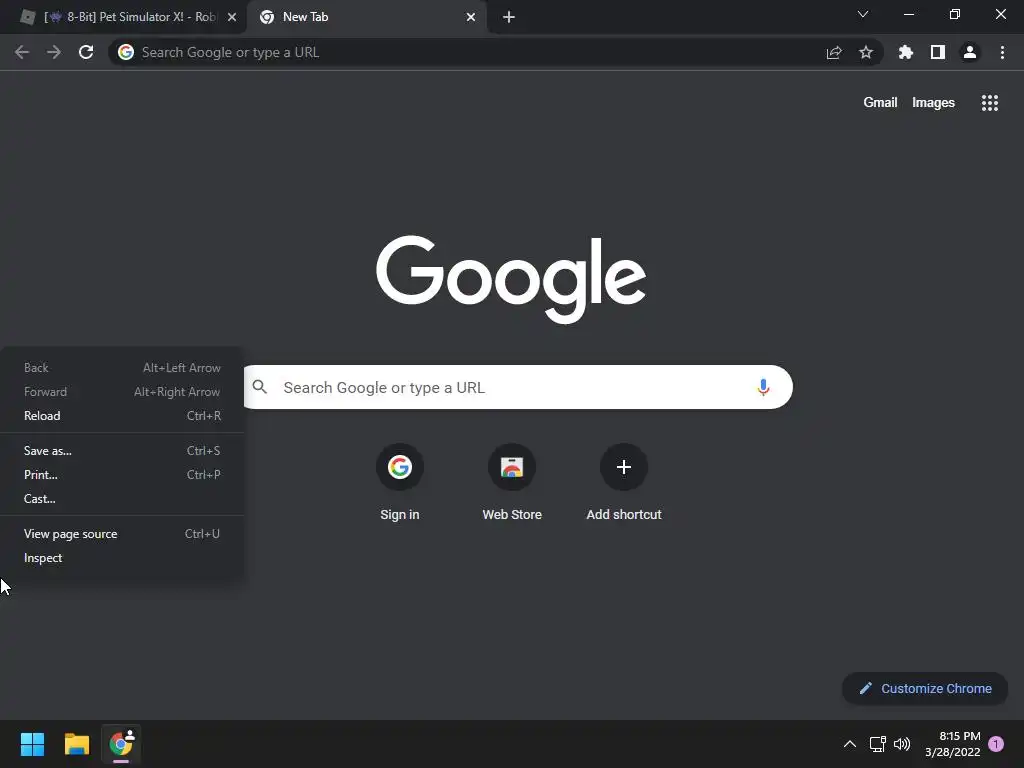Click the reload page icon in toolbar
1024x768 pixels.
(x=86, y=52)
